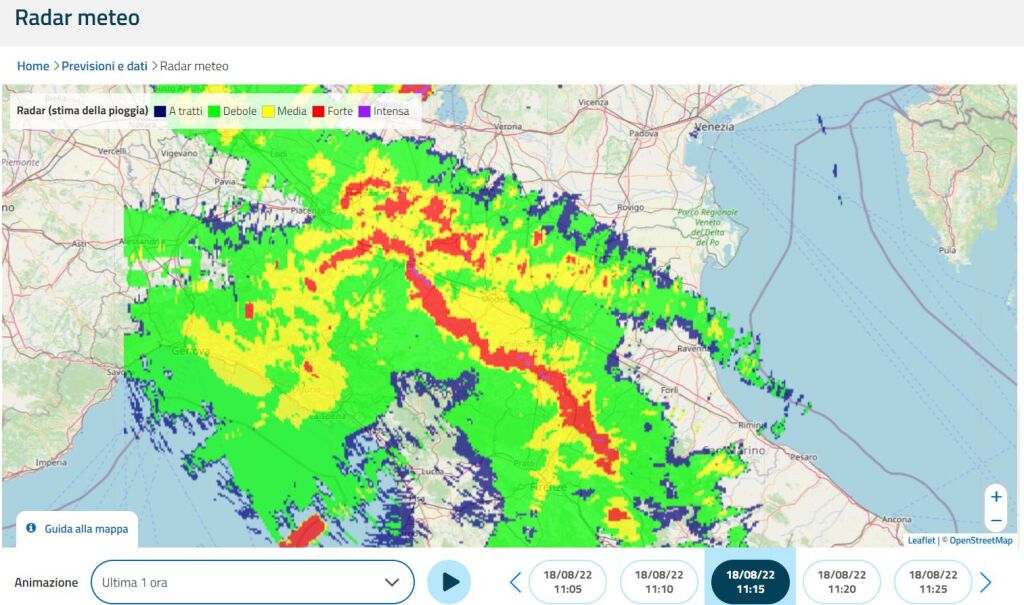Open the Leaflet attribution link
This screenshot has width=1024, height=605.
[920, 540]
